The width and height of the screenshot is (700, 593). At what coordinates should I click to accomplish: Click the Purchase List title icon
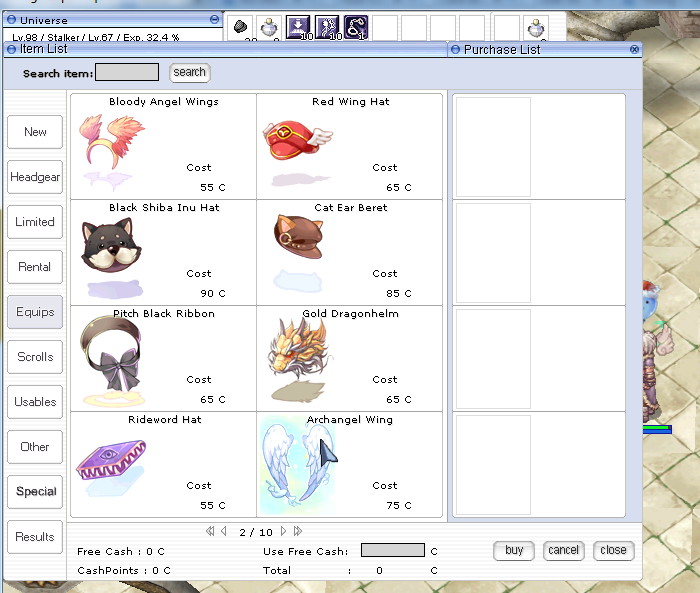455,50
